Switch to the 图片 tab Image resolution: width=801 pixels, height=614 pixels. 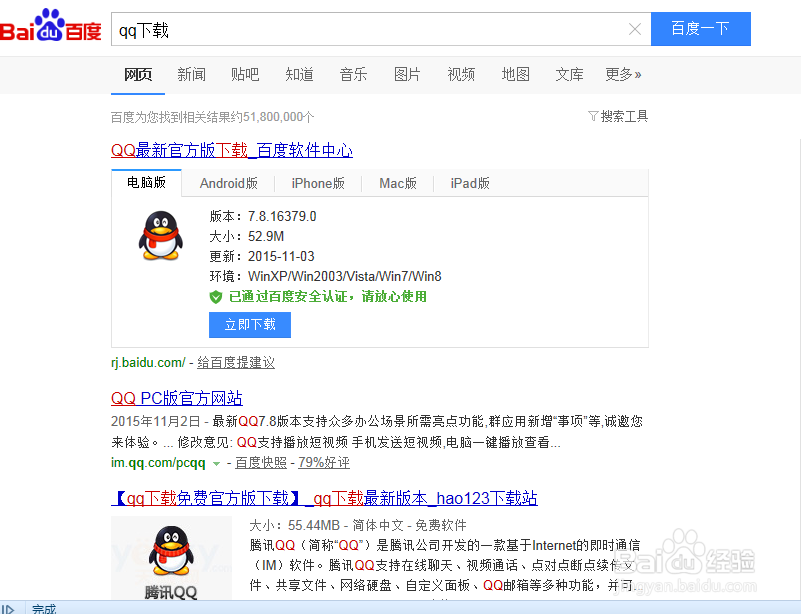(x=407, y=75)
